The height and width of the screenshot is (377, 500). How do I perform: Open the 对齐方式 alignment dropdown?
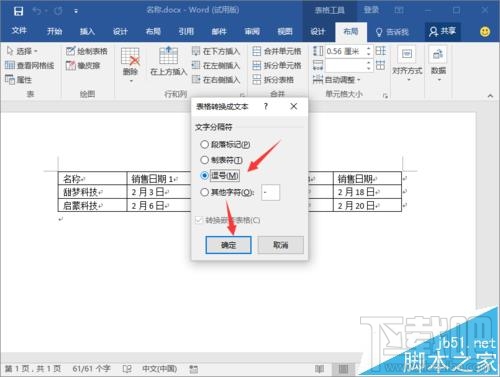pyautogui.click(x=407, y=64)
